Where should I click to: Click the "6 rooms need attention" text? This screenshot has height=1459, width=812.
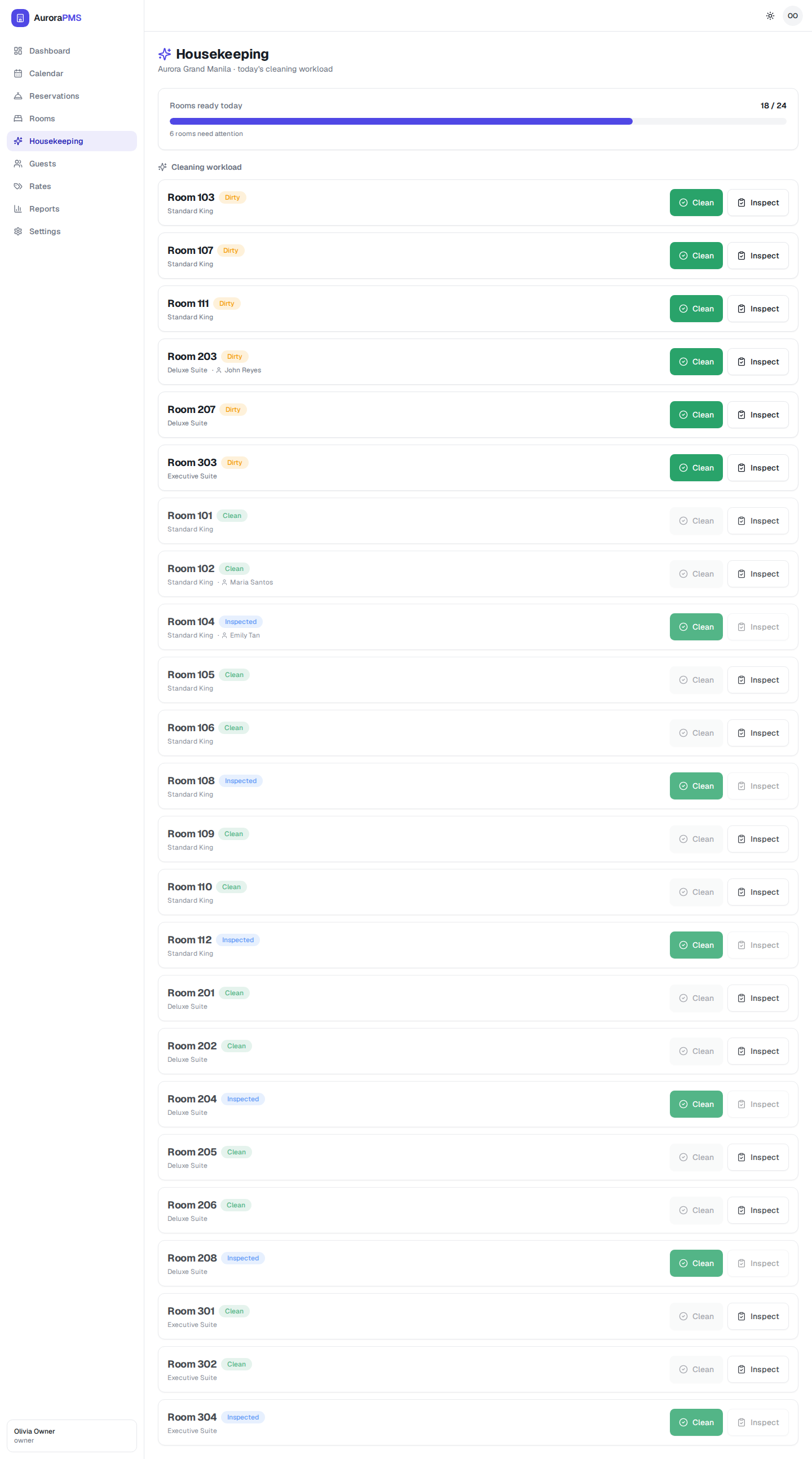point(206,134)
